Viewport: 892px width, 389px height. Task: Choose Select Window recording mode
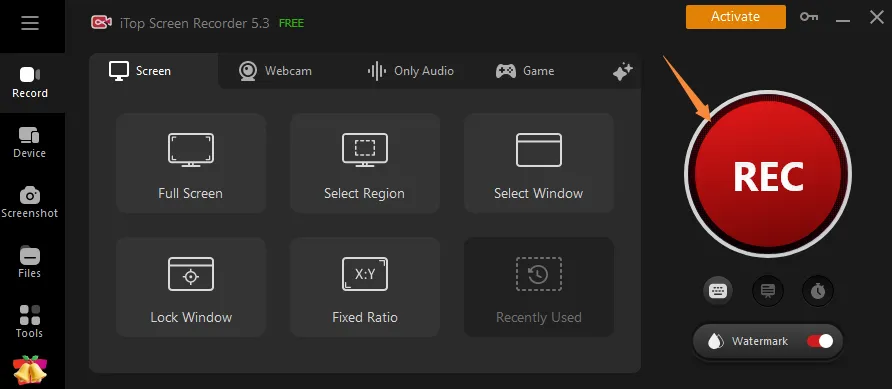[539, 163]
